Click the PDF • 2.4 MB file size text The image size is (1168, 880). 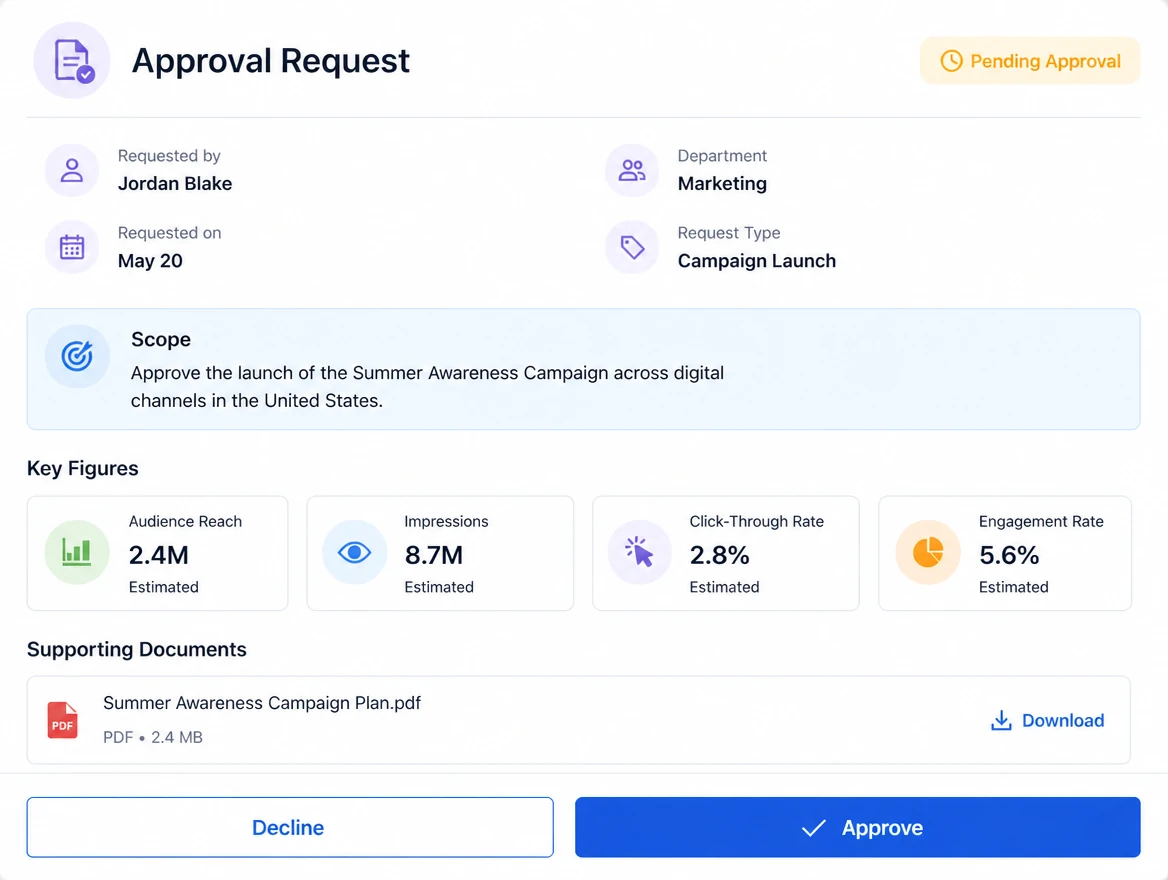[x=153, y=738]
